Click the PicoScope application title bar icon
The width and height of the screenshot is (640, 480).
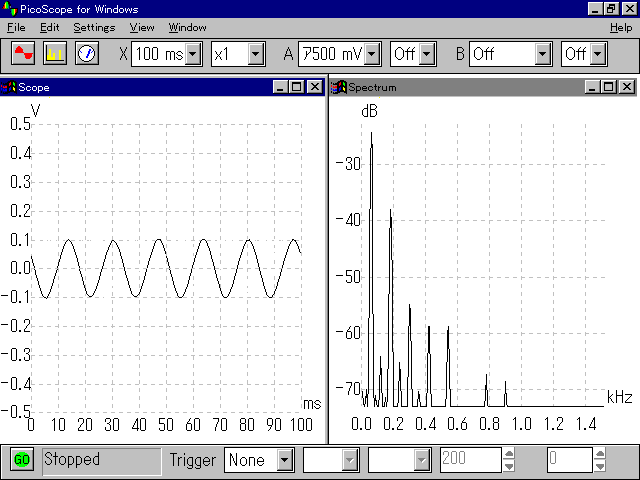click(x=9, y=9)
